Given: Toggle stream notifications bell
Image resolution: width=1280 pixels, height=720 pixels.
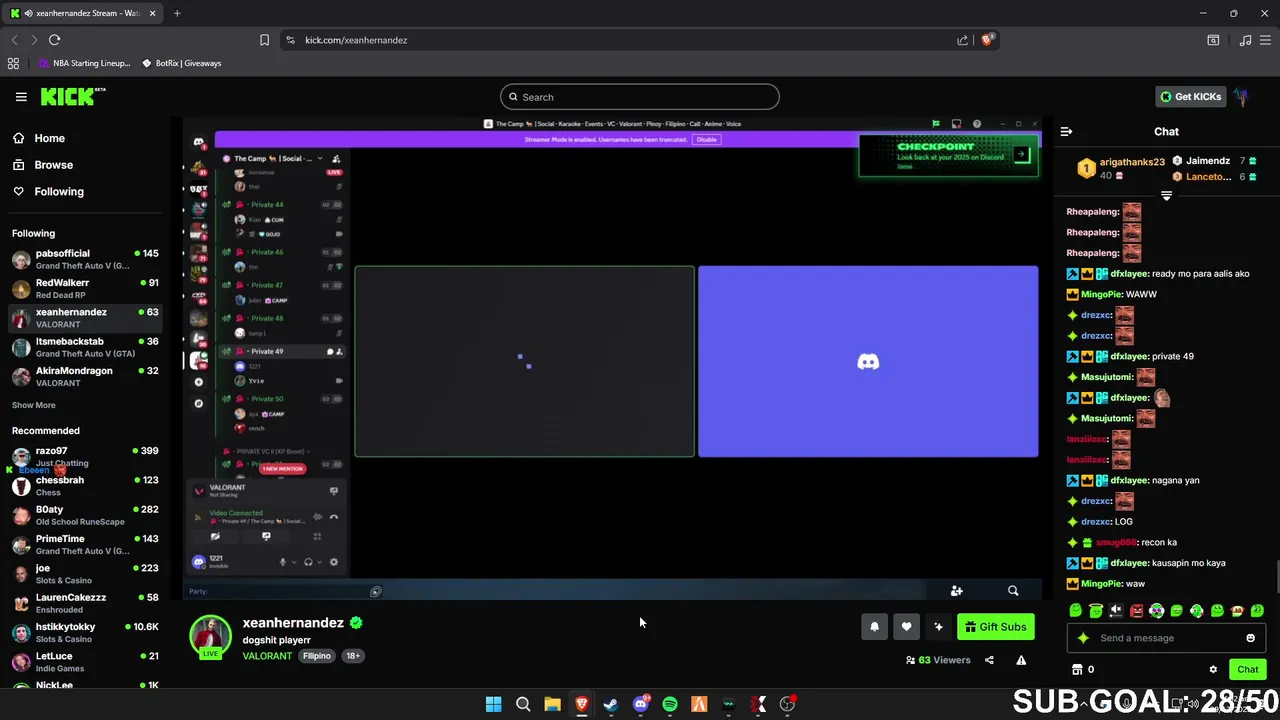Looking at the screenshot, I should click(874, 627).
